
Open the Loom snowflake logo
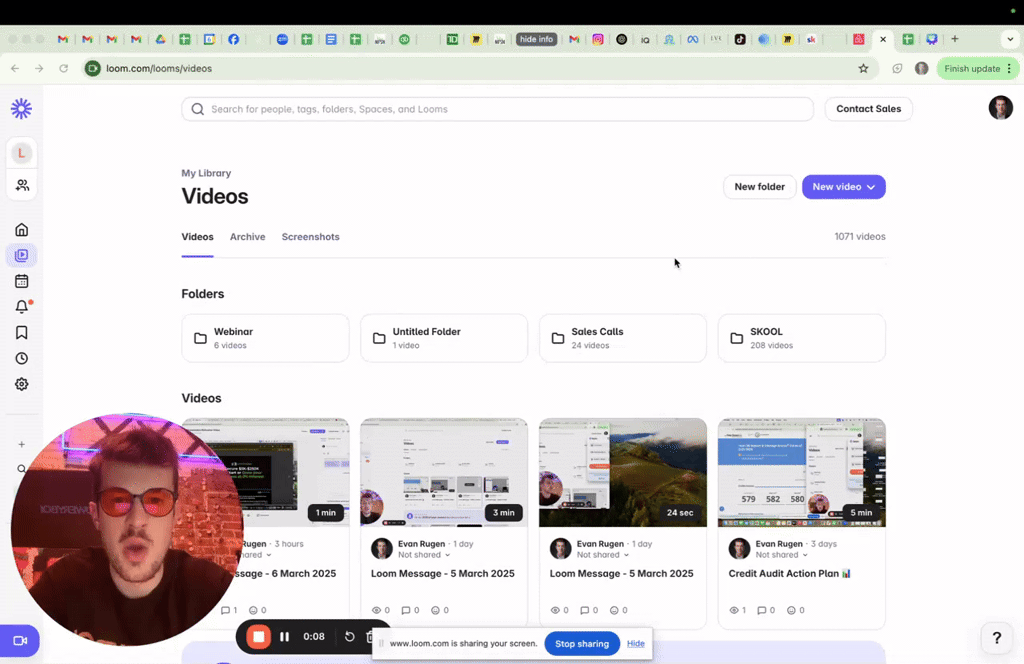22,108
